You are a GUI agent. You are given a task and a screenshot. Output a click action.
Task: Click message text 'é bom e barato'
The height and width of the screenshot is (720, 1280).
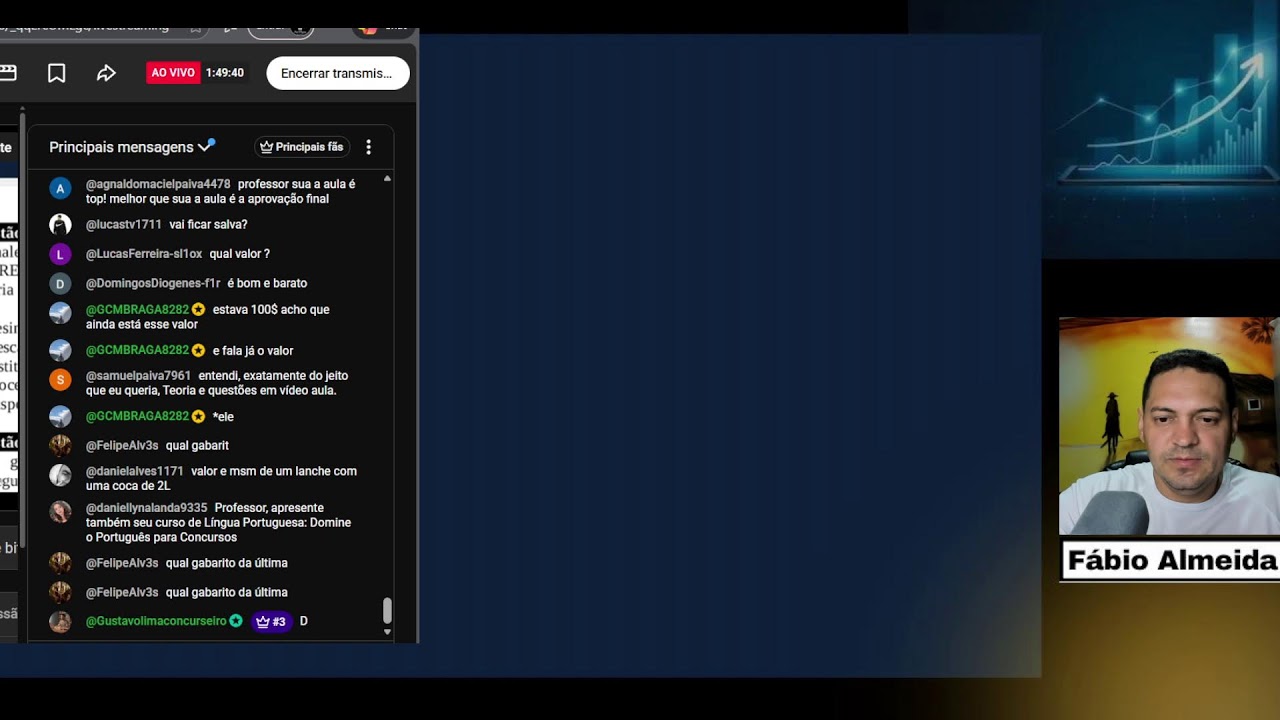267,283
